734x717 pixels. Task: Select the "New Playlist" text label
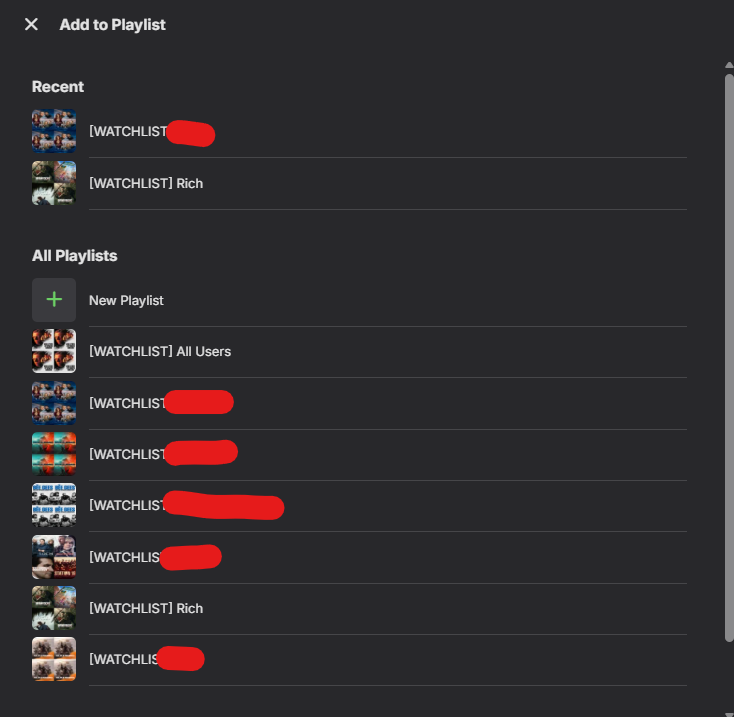126,300
